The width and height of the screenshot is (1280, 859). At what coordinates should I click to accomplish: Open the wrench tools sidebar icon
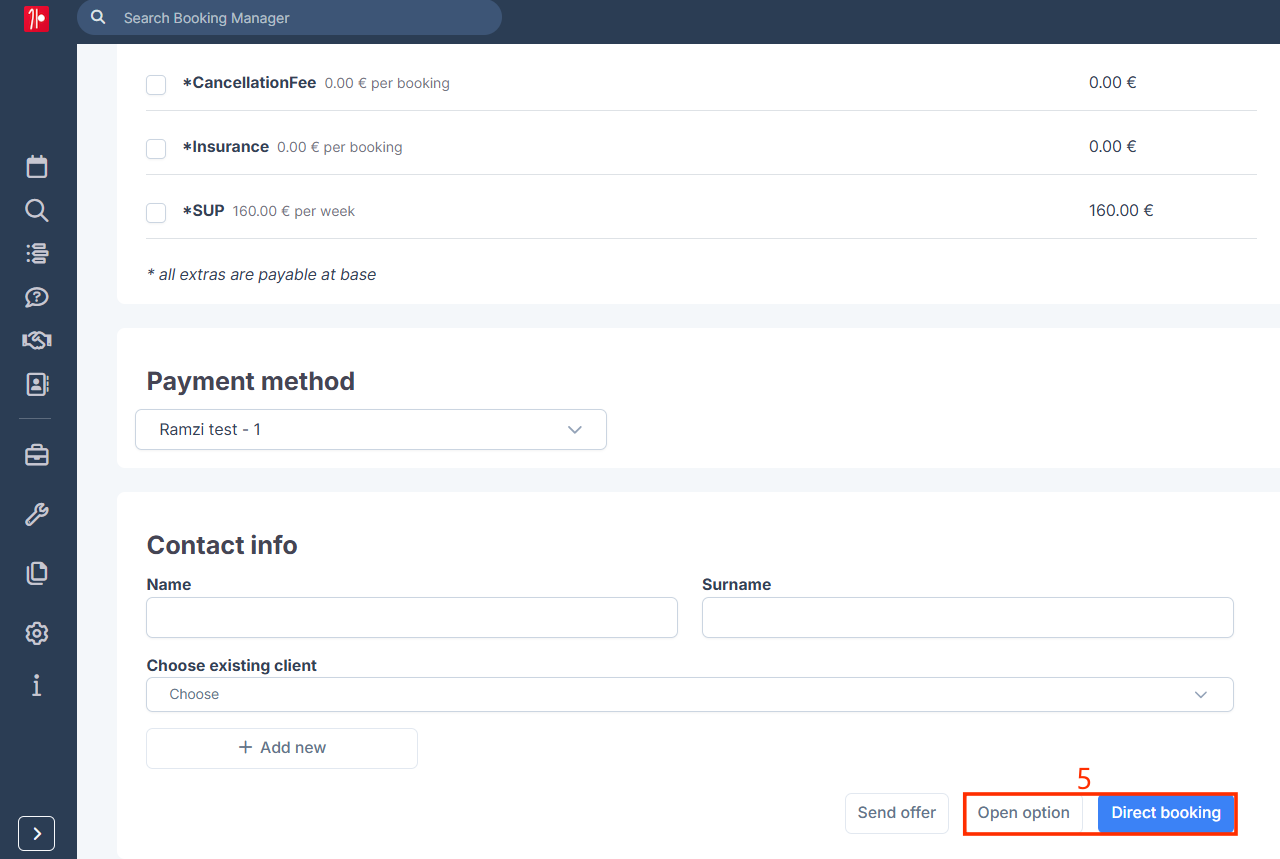click(x=37, y=515)
